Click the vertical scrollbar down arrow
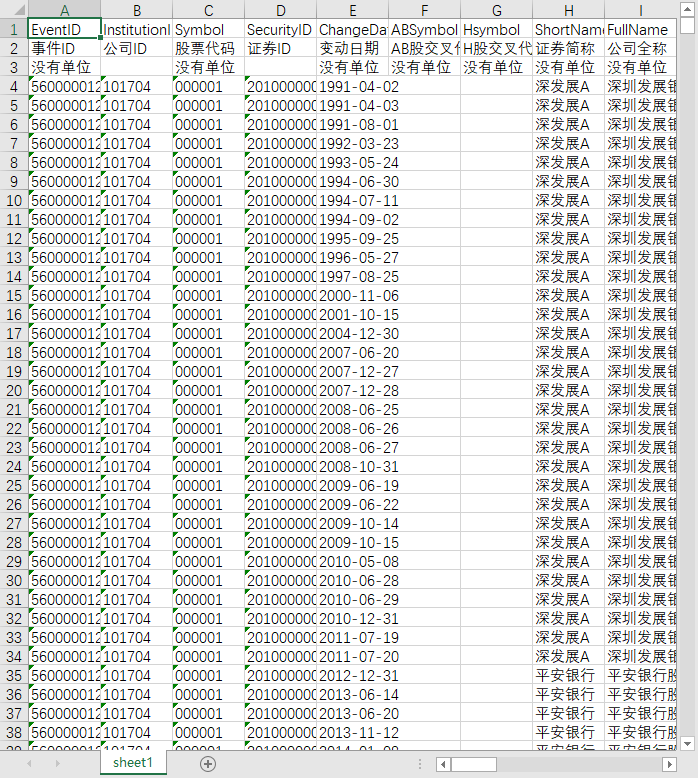Image resolution: width=698 pixels, height=778 pixels. click(x=687, y=744)
